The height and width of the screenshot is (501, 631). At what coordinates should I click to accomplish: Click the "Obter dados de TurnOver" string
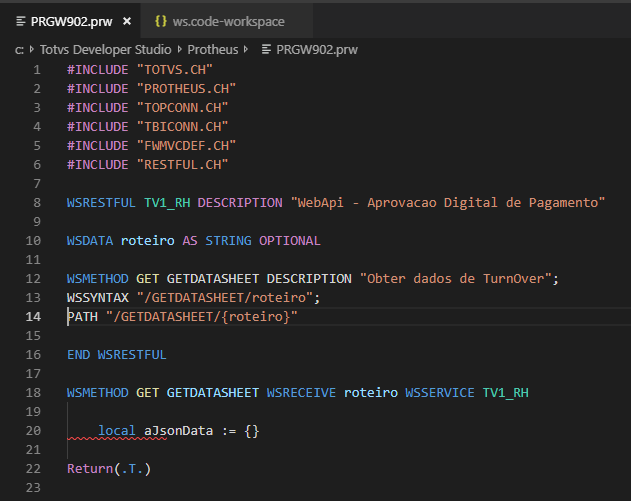click(x=455, y=278)
